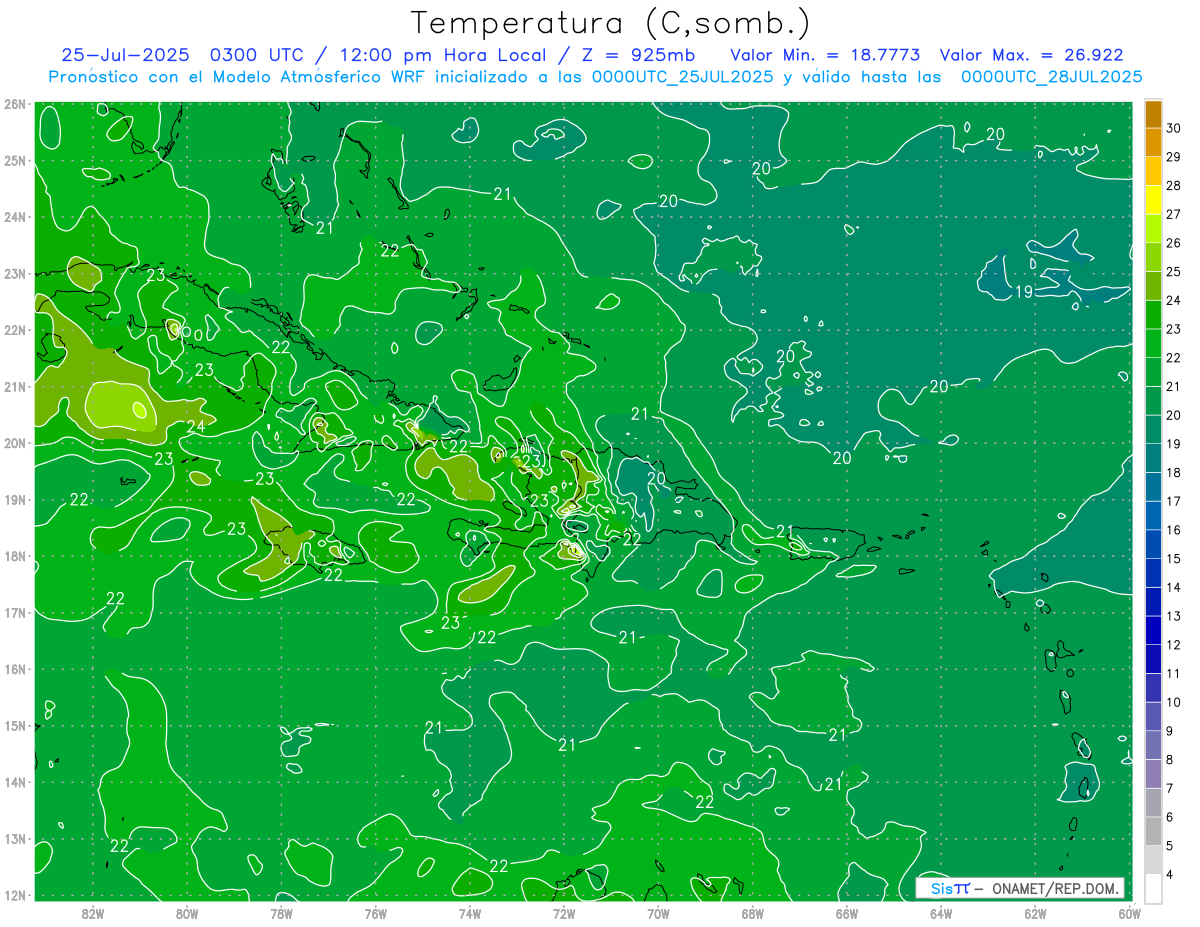Click the legend scale value 27
1200x927 pixels.
(x=1173, y=214)
